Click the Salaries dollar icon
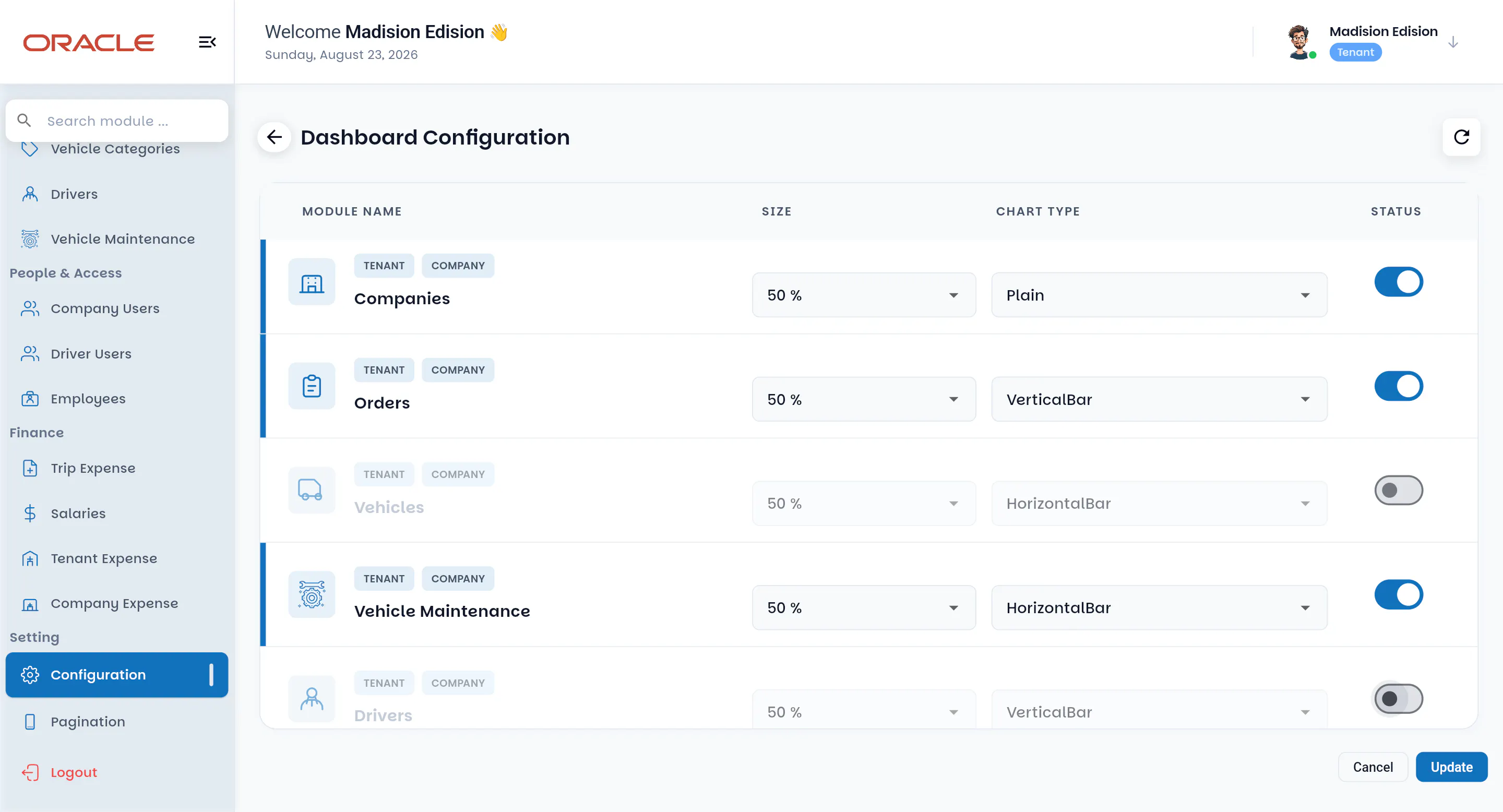The height and width of the screenshot is (812, 1503). pos(30,513)
